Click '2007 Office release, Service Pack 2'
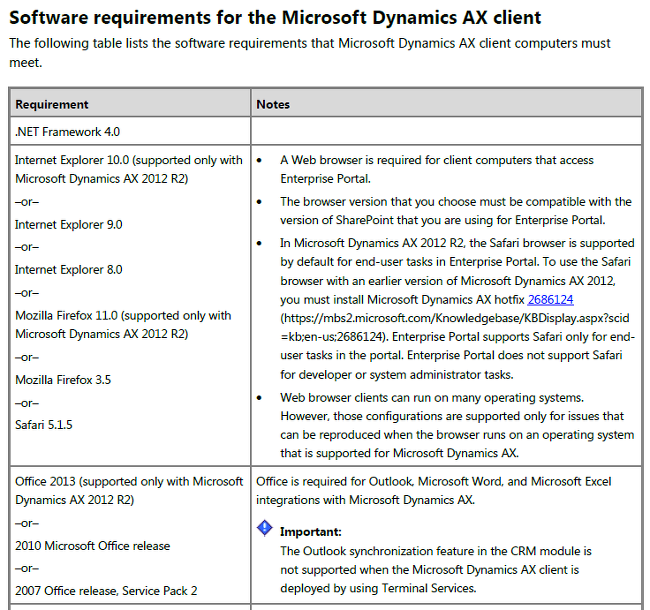The width and height of the screenshot is (650, 610). 106,591
